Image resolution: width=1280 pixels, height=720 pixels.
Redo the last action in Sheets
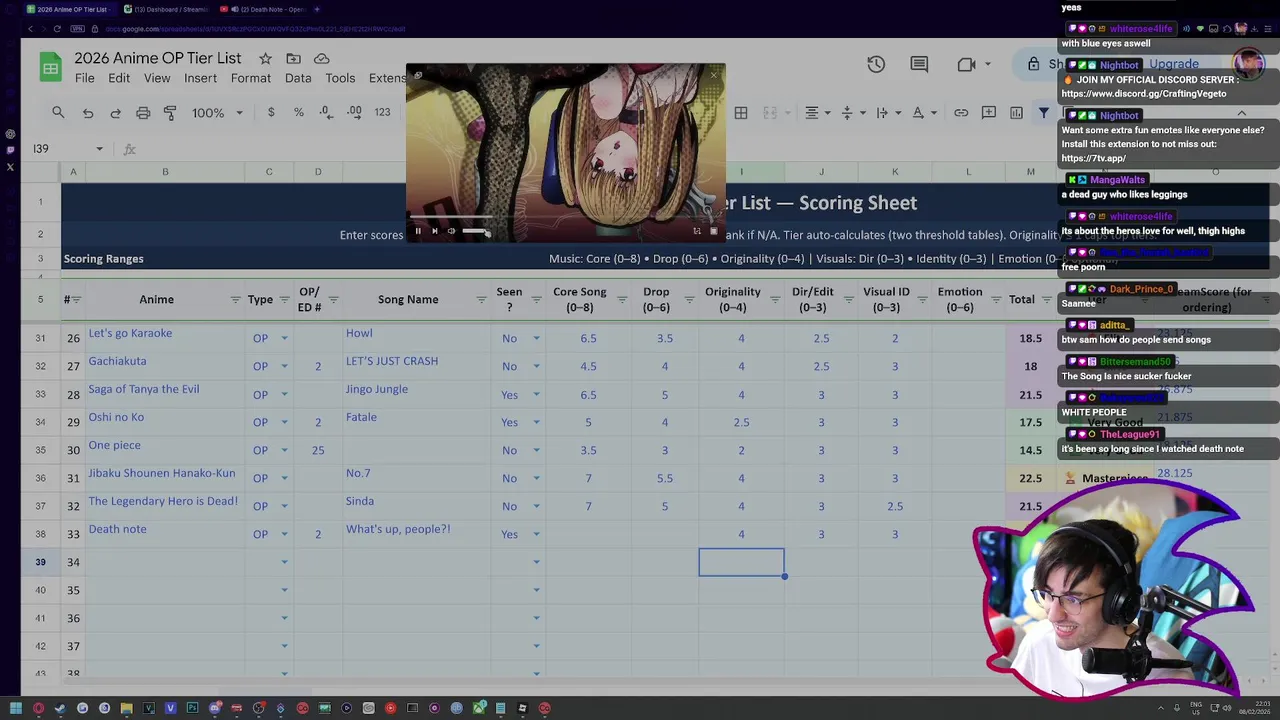coord(115,113)
